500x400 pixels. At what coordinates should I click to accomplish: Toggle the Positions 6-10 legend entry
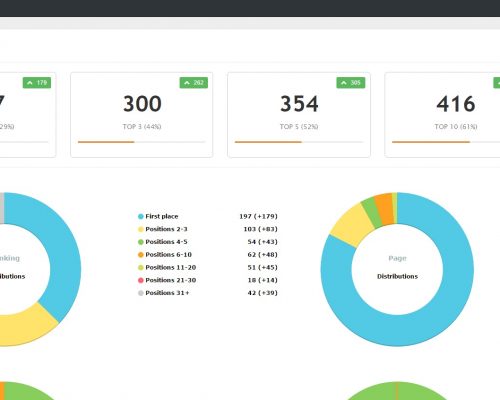point(165,255)
